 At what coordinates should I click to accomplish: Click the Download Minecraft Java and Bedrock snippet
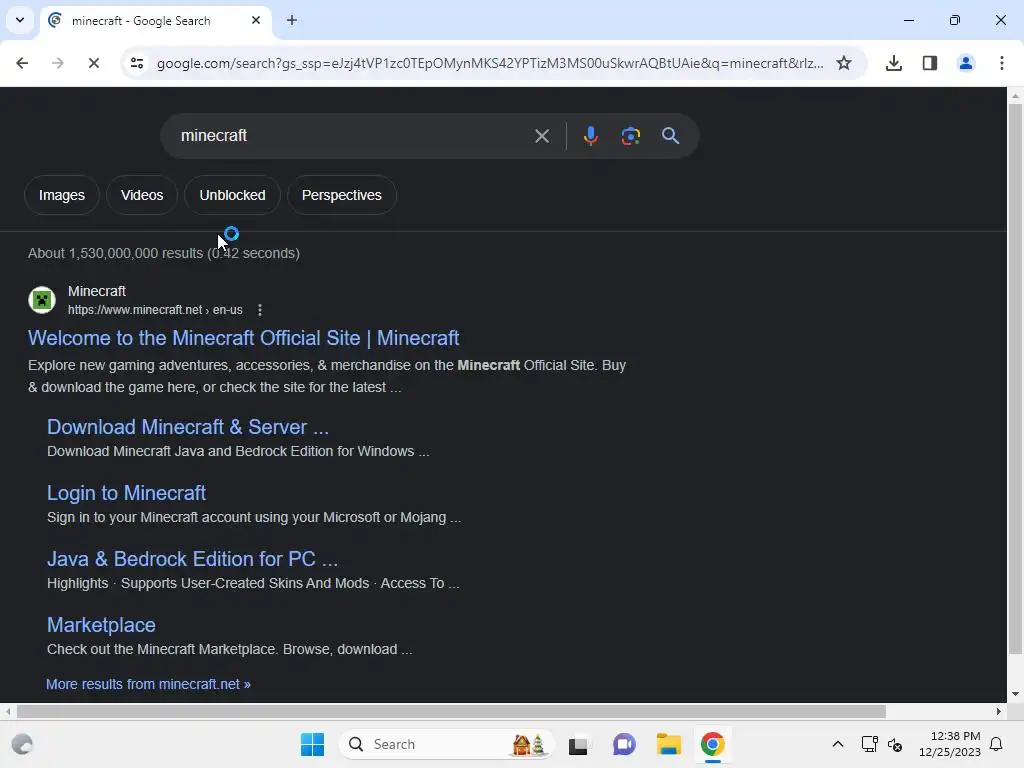tap(238, 451)
